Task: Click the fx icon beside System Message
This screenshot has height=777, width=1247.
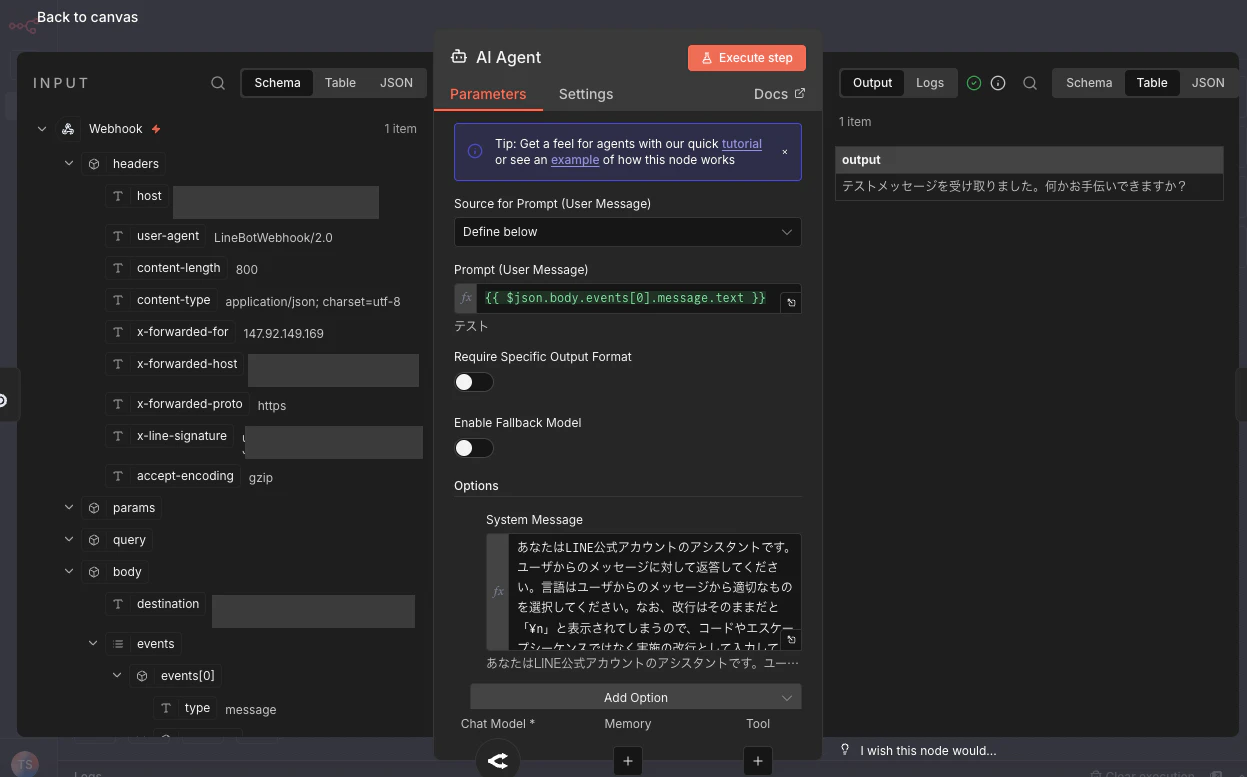Action: [x=498, y=592]
